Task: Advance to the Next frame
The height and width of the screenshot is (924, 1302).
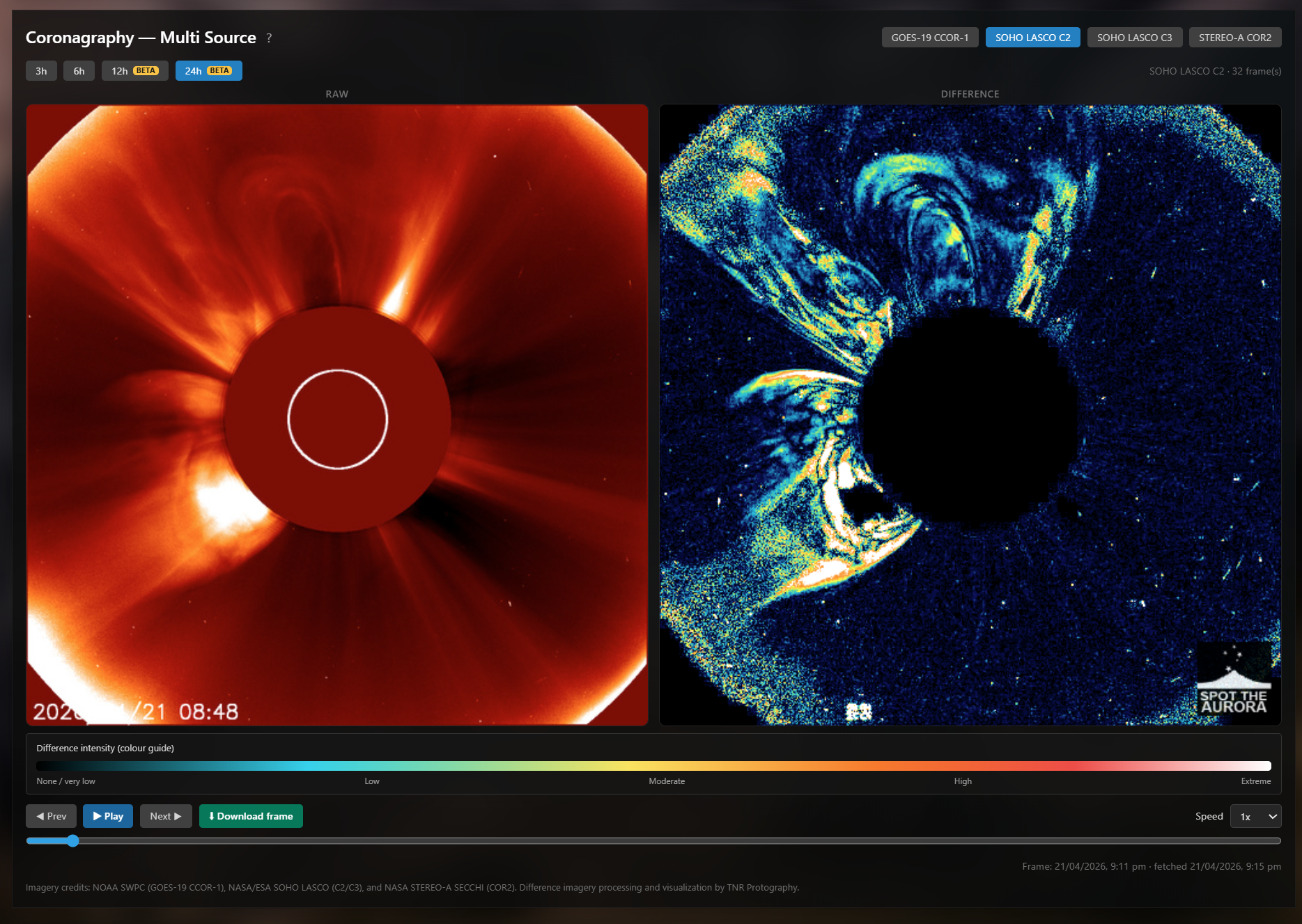Action: (166, 816)
